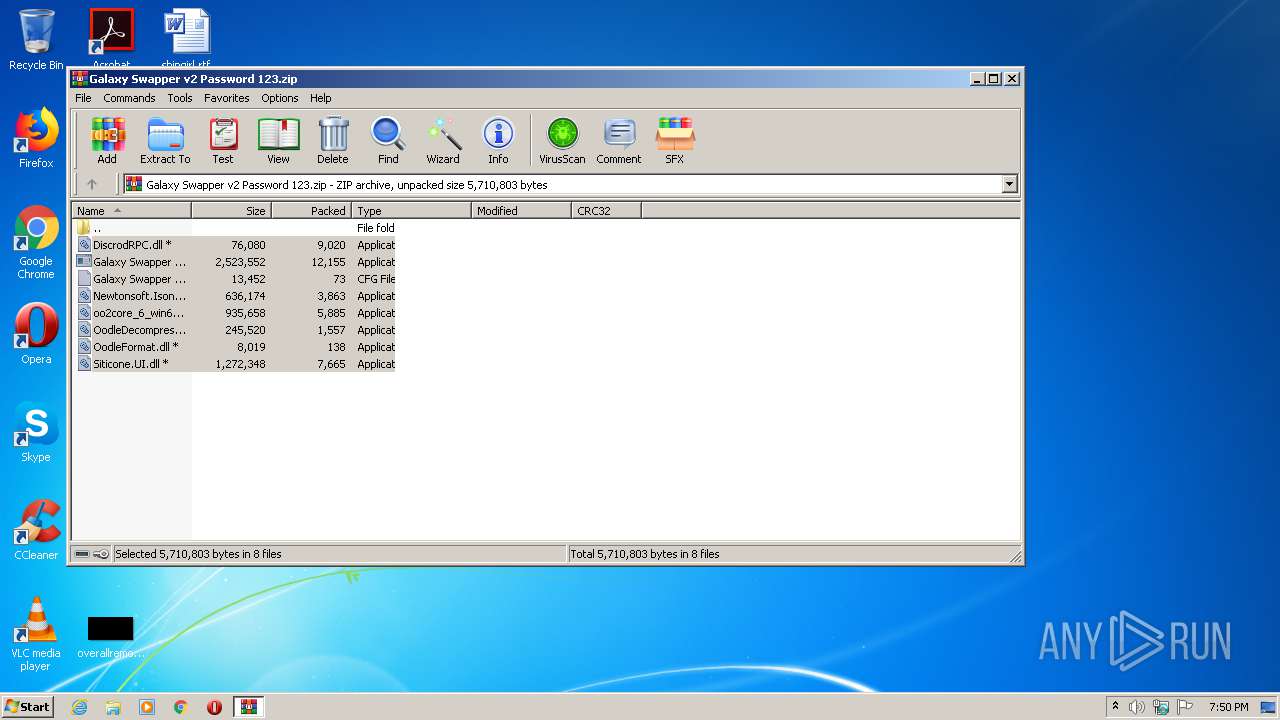The width and height of the screenshot is (1280, 720).
Task: Select Newtonsoft.Json file row
Action: pyautogui.click(x=235, y=296)
